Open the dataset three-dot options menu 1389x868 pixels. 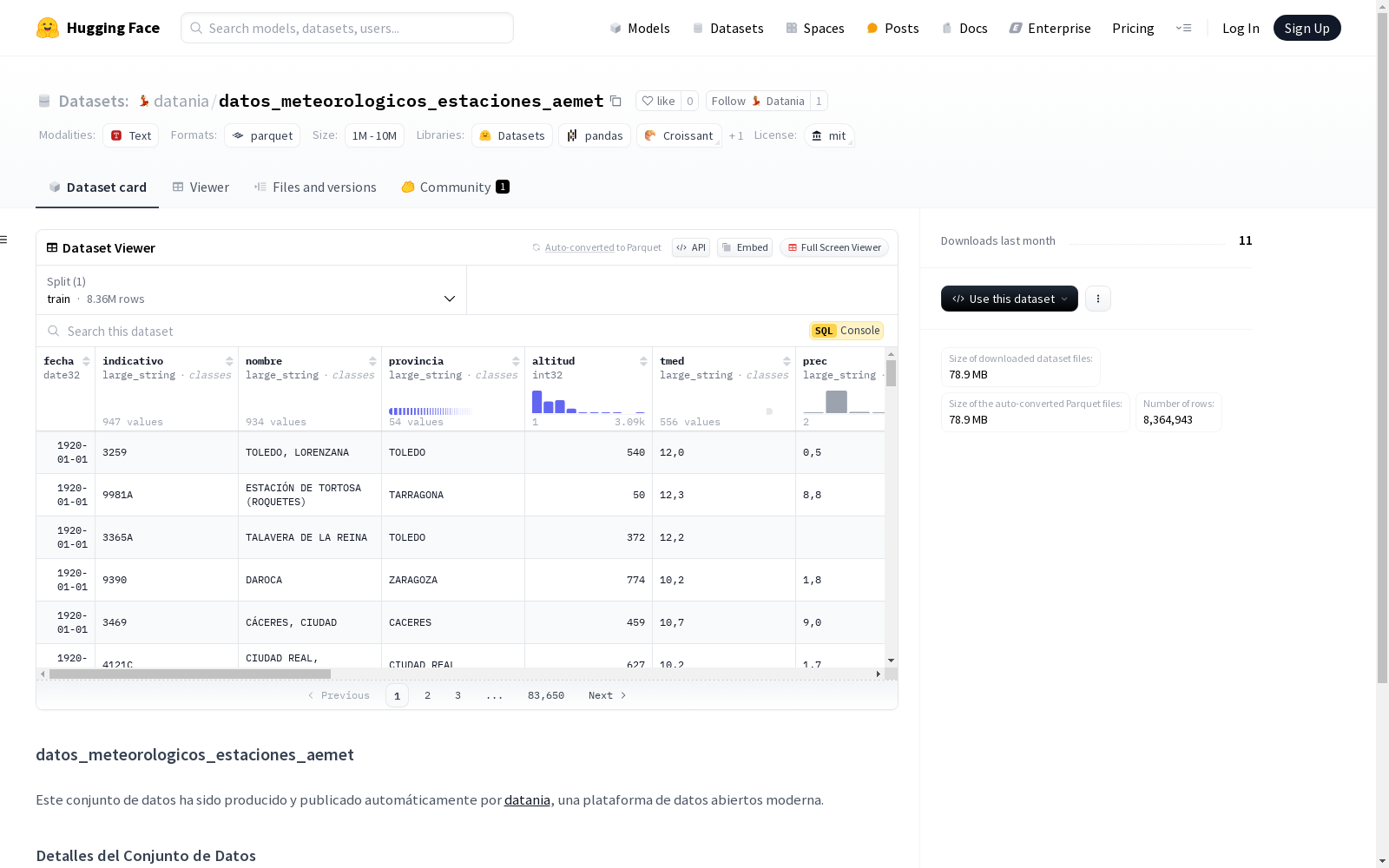(x=1098, y=299)
